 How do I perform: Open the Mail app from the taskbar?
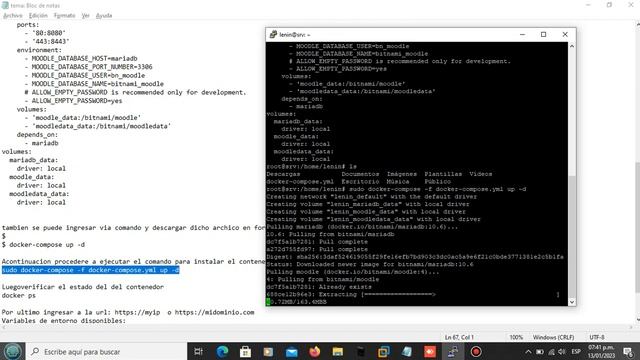[291, 351]
